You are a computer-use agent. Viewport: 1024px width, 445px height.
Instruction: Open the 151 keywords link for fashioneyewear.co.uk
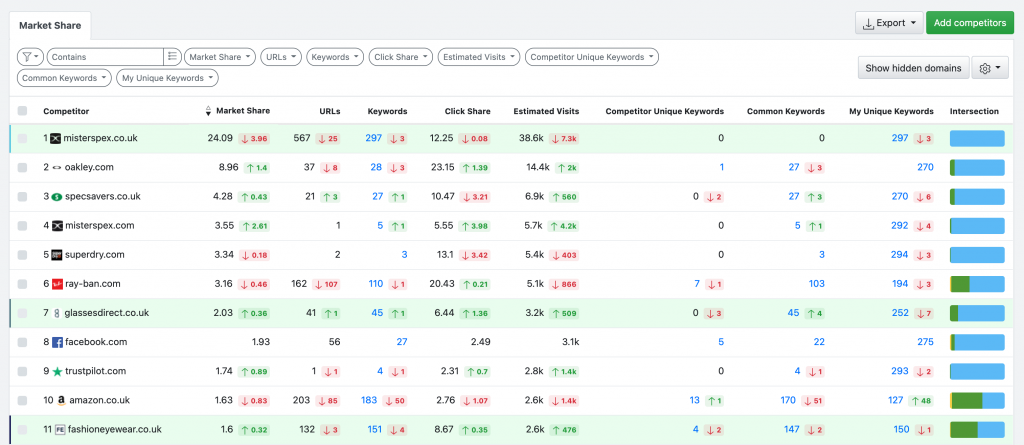(x=375, y=429)
